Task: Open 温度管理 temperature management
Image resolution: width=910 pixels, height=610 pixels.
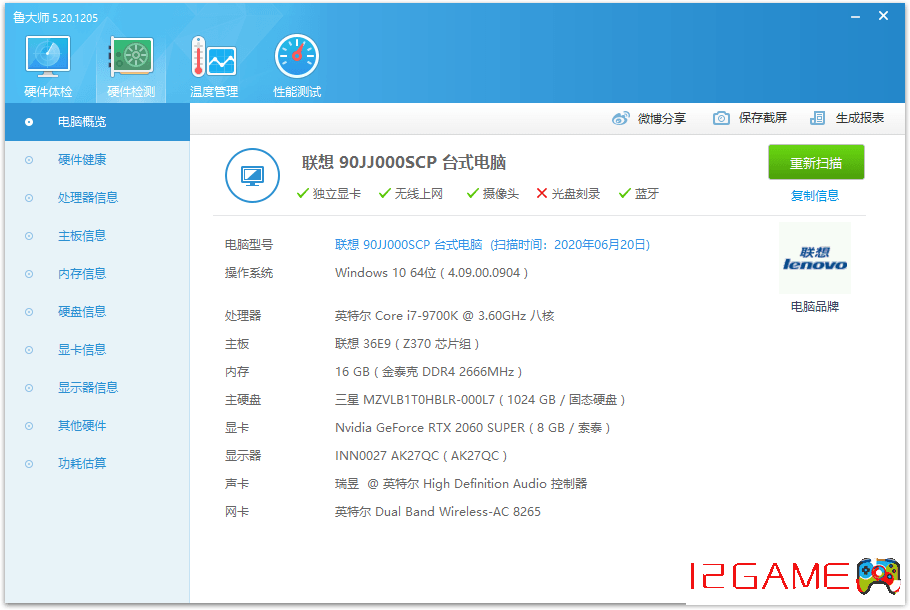Action: [214, 67]
